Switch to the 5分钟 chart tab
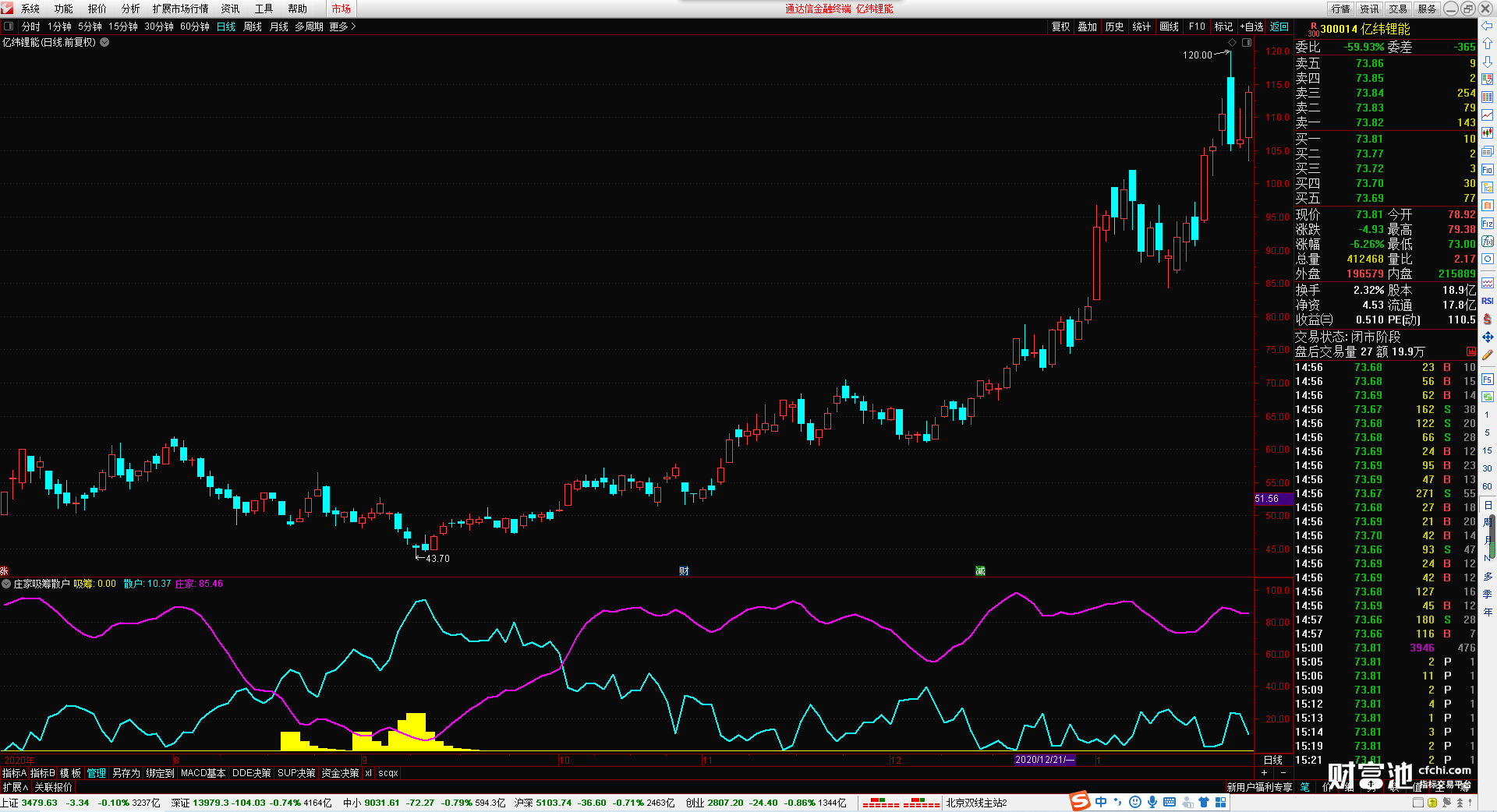The width and height of the screenshot is (1497, 812). click(90, 26)
